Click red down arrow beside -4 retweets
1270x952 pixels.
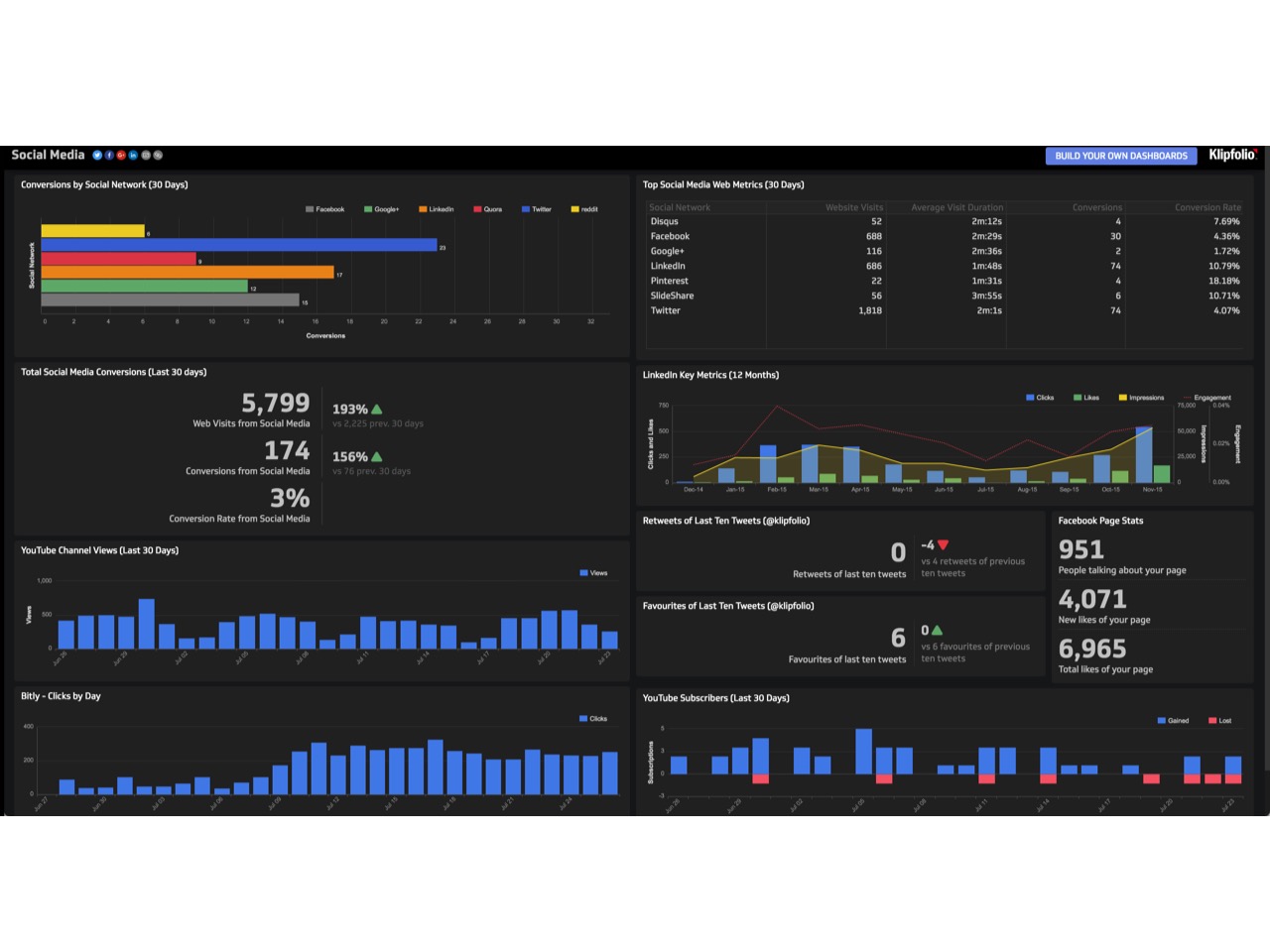point(944,544)
